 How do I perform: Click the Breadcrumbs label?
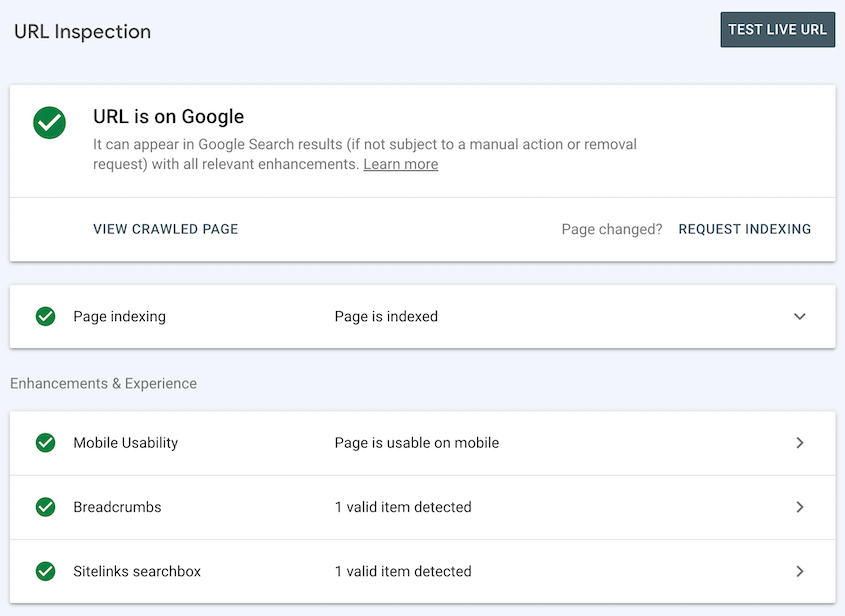117,507
